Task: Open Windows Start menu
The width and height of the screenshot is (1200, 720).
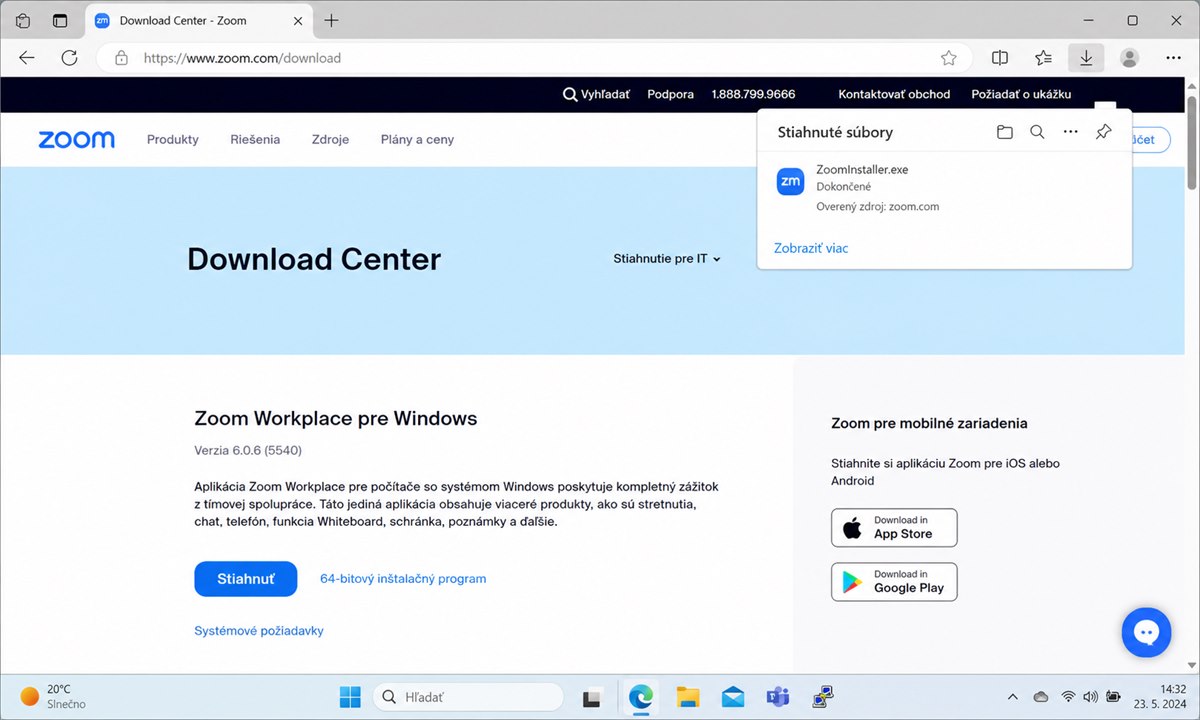Action: [351, 697]
